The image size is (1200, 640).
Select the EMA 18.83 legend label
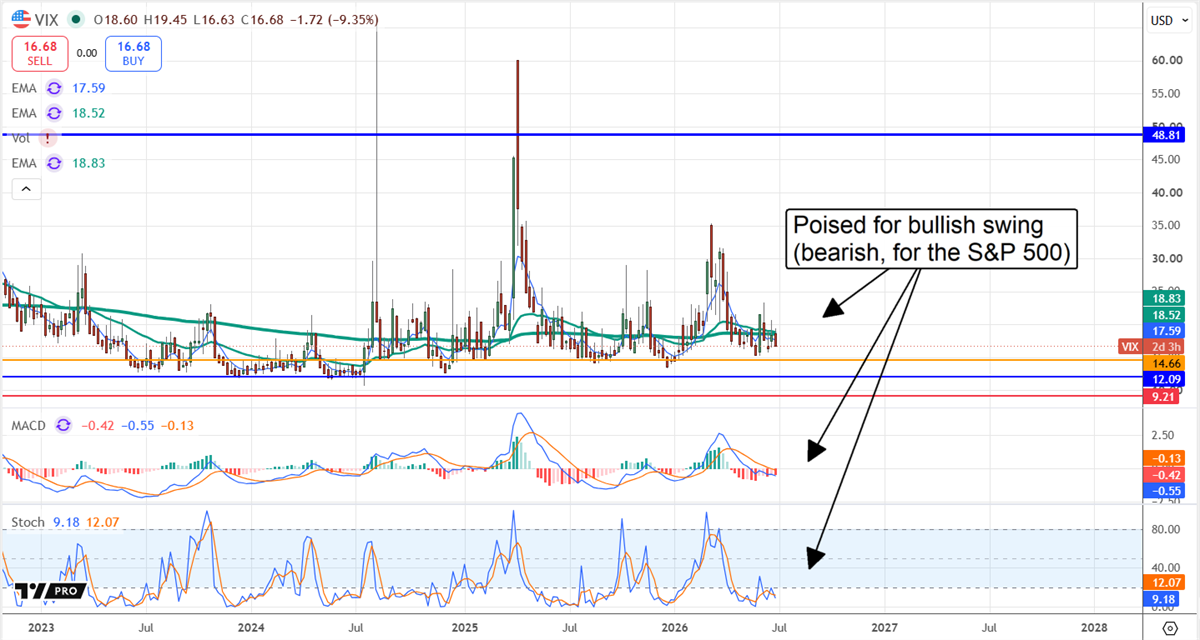[x=24, y=163]
